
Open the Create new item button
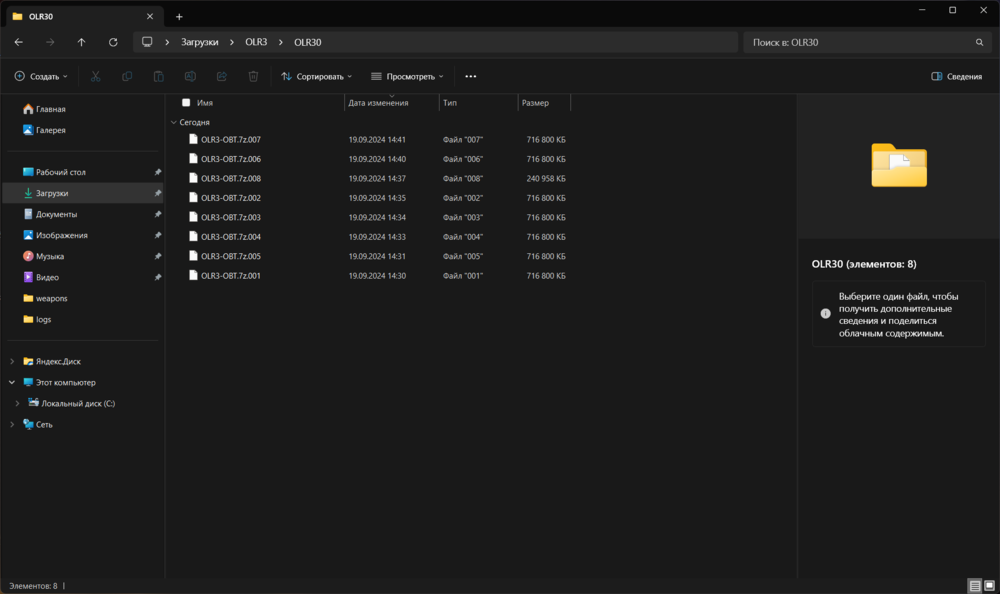click(41, 76)
